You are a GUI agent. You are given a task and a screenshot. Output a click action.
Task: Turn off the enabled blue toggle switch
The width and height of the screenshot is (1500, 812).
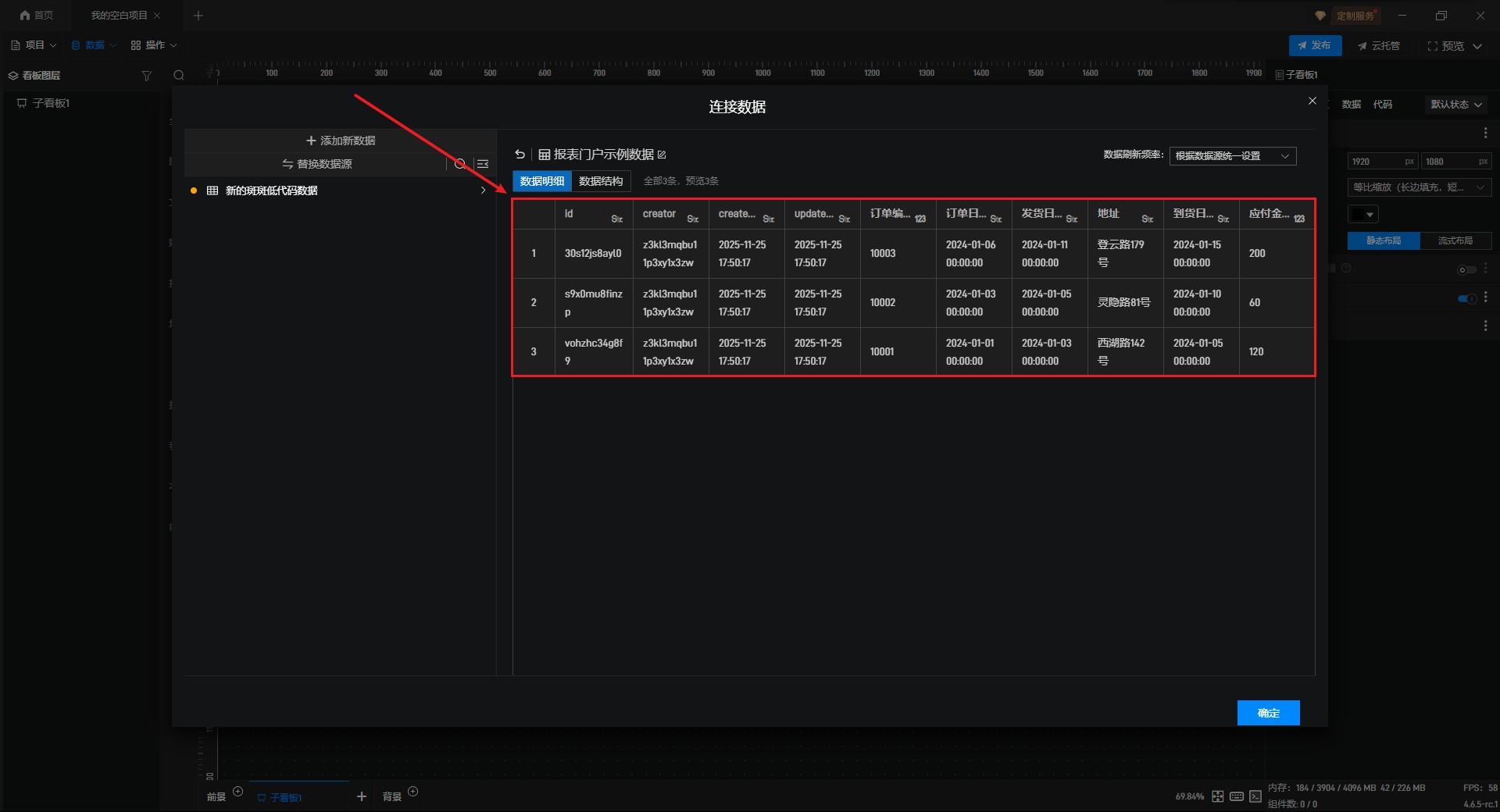tap(1466, 298)
